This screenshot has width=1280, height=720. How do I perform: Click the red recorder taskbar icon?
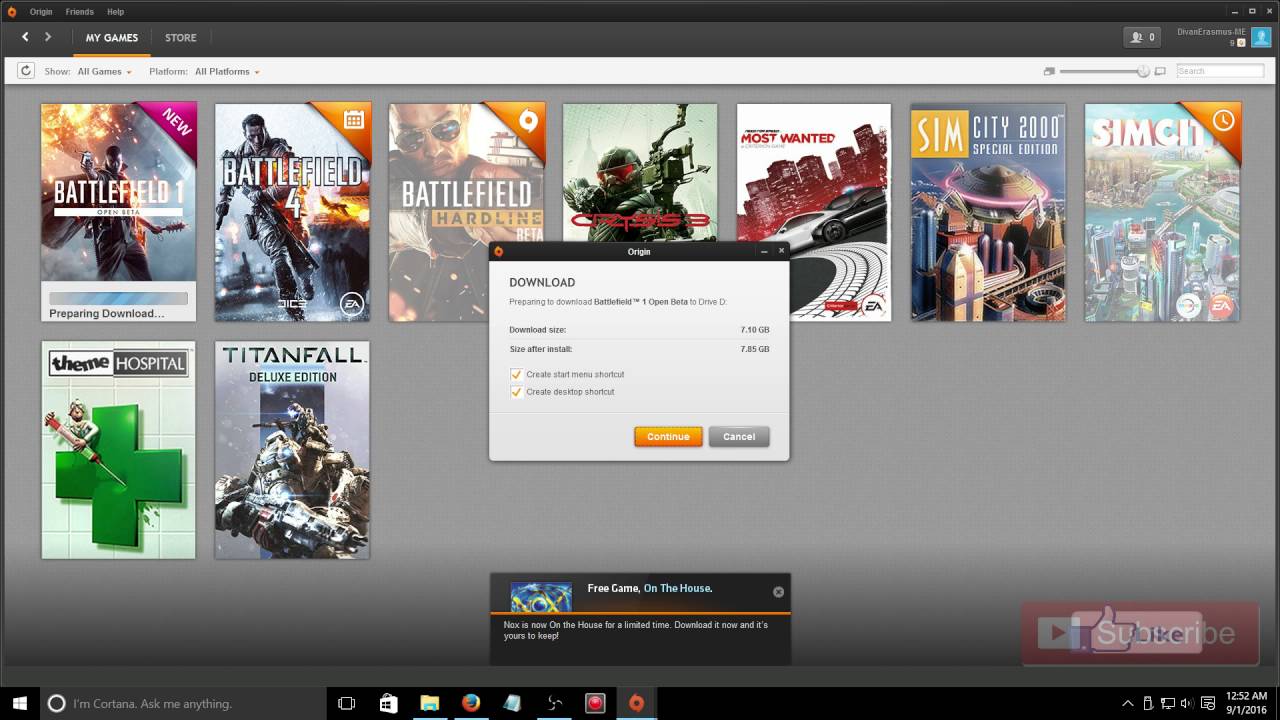[x=595, y=703]
